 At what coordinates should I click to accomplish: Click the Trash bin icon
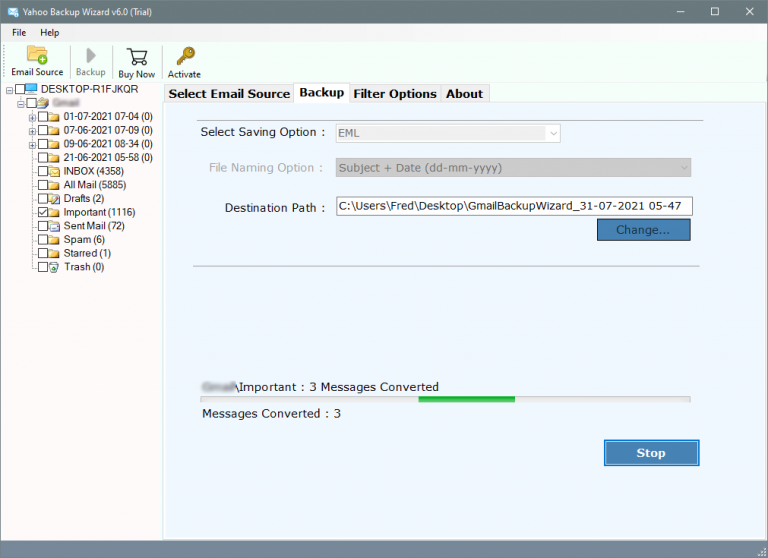(54, 267)
